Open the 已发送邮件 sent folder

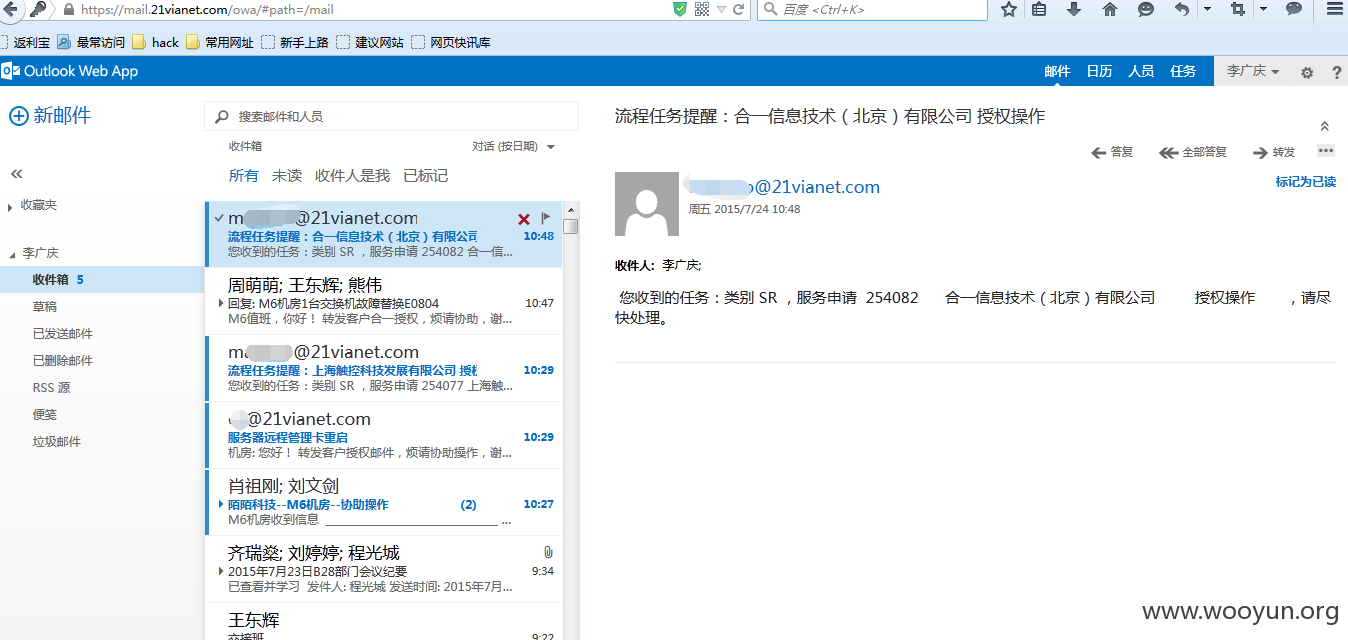point(63,334)
